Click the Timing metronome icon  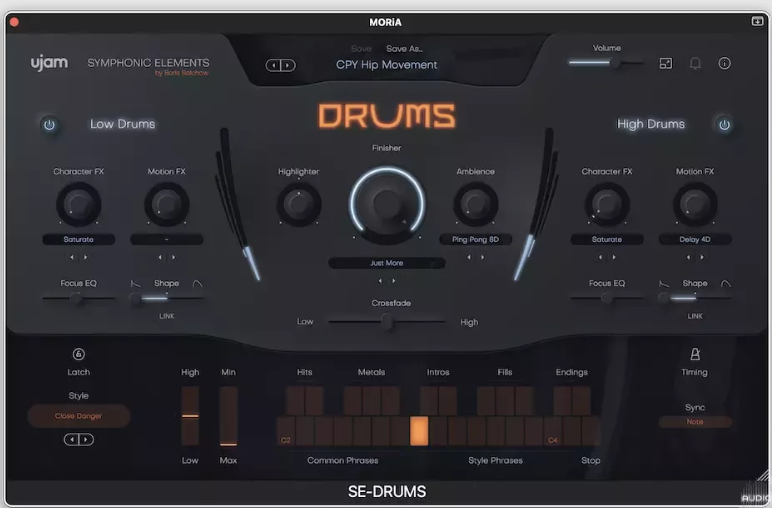point(695,354)
